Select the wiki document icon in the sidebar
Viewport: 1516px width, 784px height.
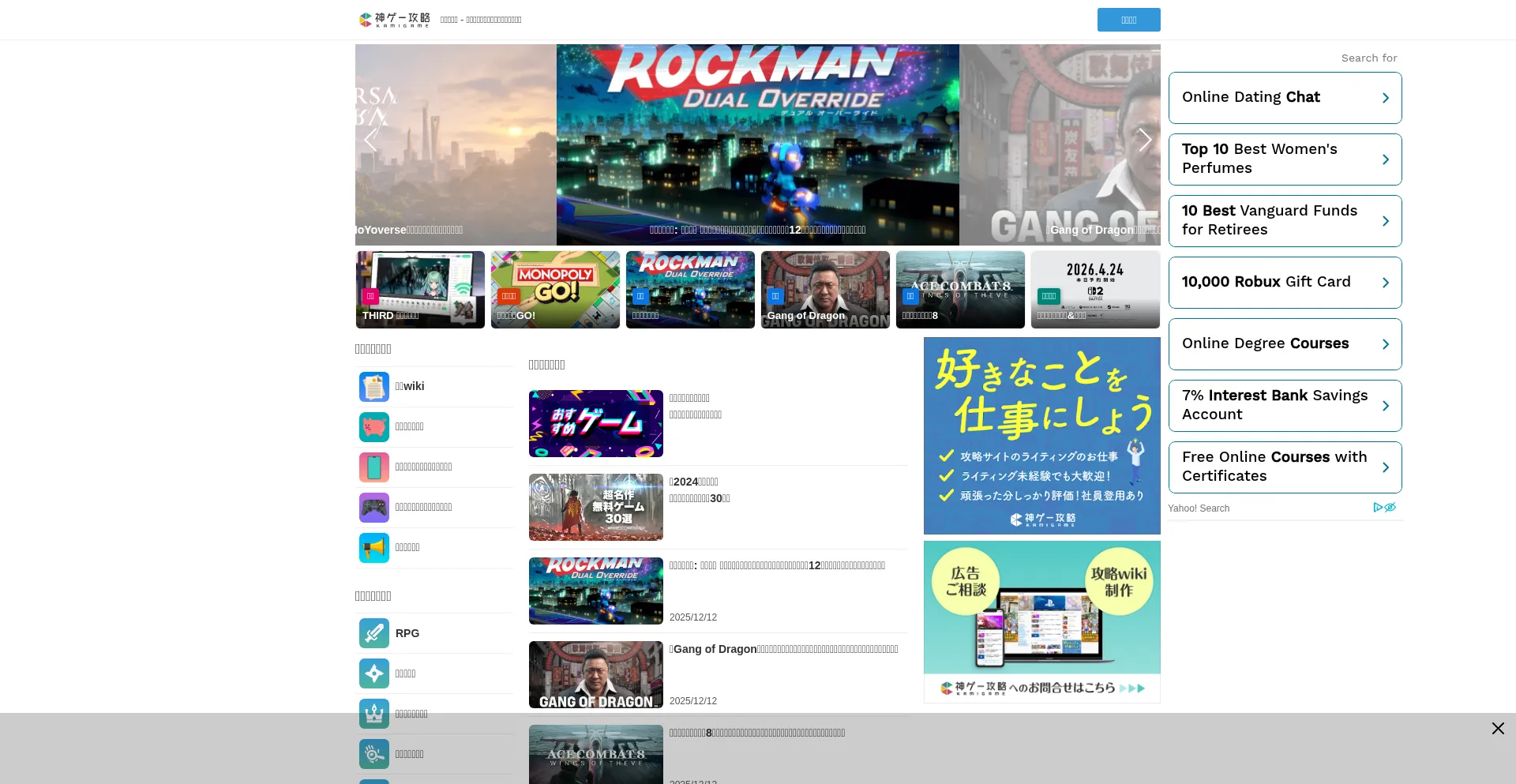click(x=373, y=386)
